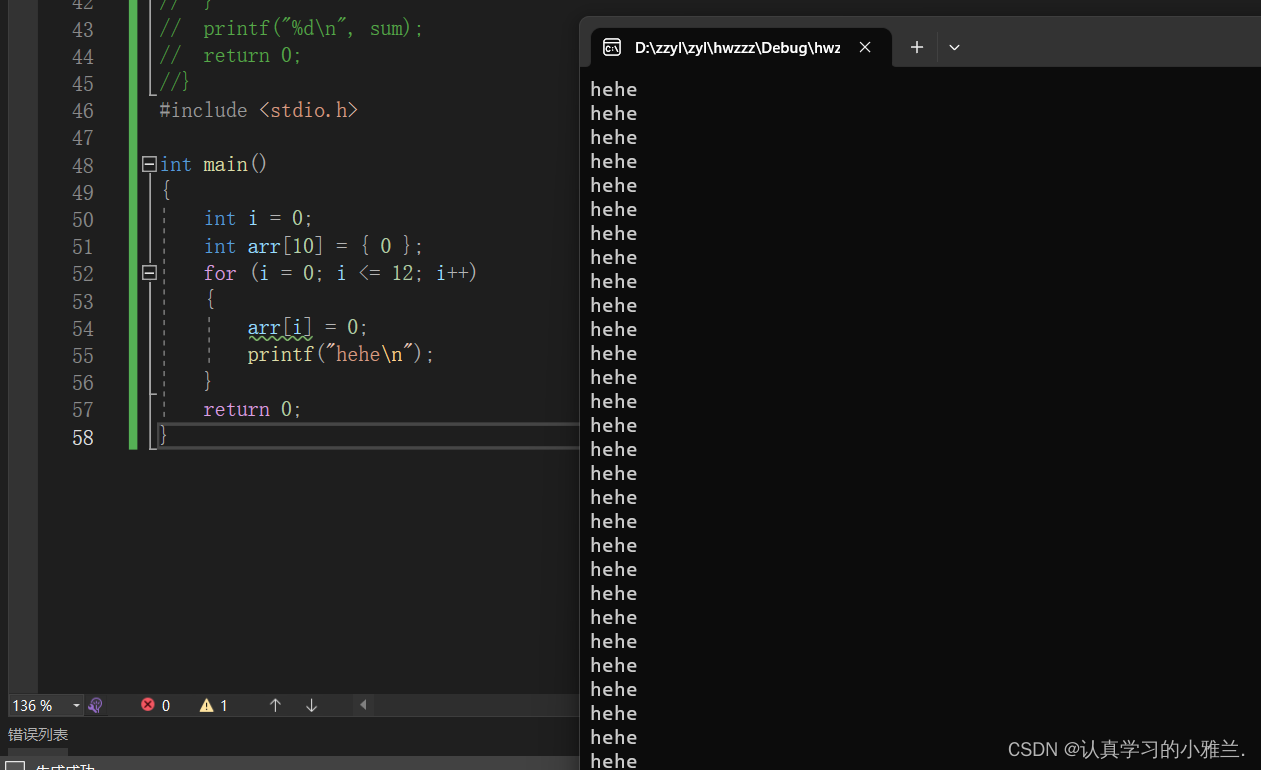1261x770 pixels.
Task: Click line number 58 in the gutter
Action: [x=83, y=438]
